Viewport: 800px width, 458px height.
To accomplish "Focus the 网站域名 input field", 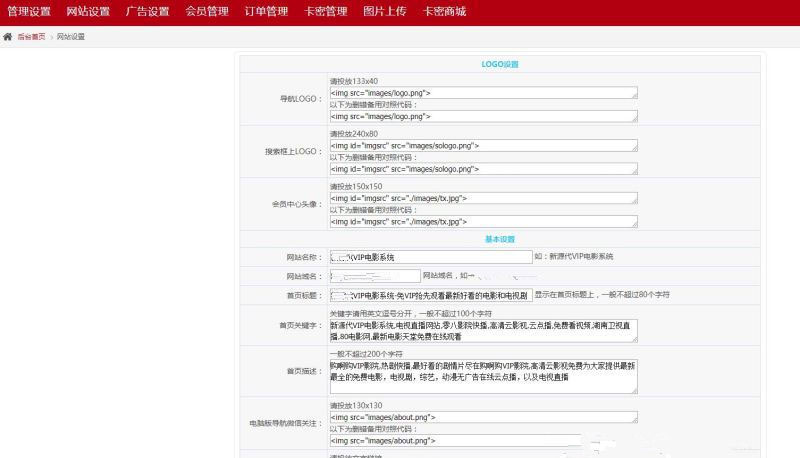I will (x=374, y=276).
